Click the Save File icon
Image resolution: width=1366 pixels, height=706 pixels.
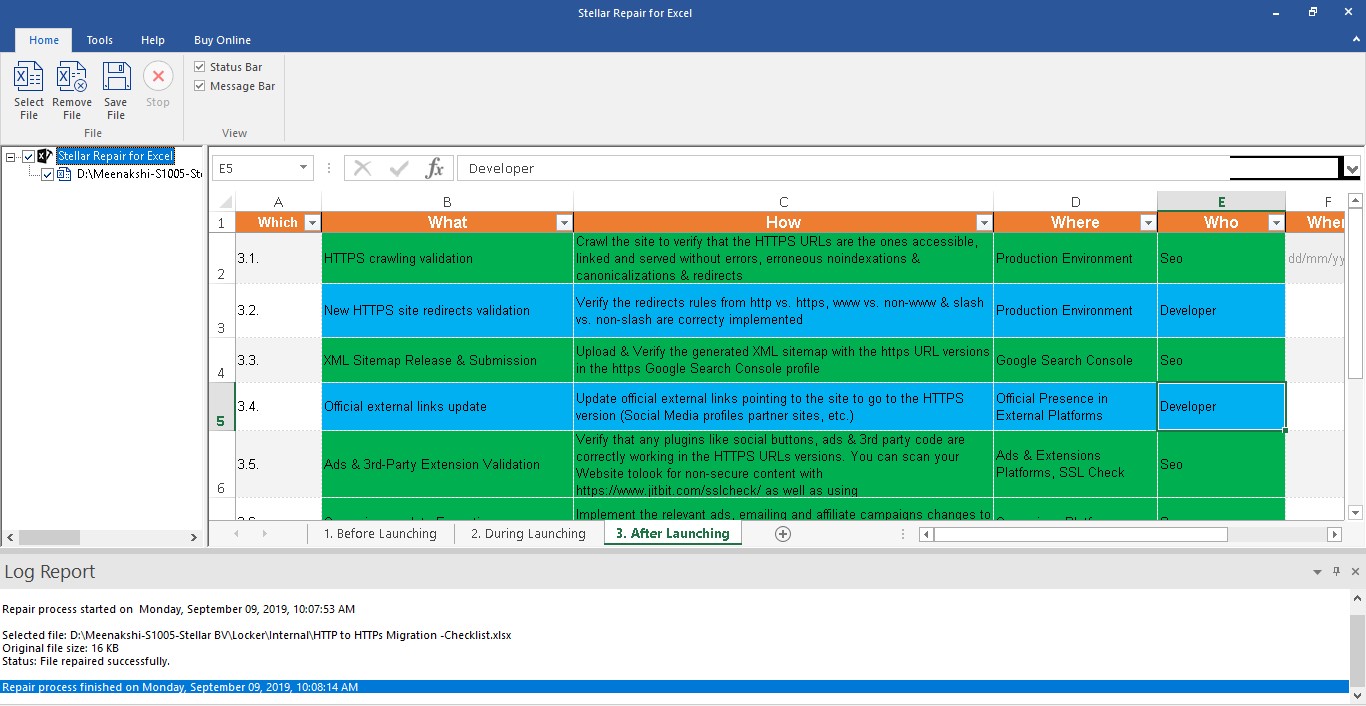coord(116,78)
